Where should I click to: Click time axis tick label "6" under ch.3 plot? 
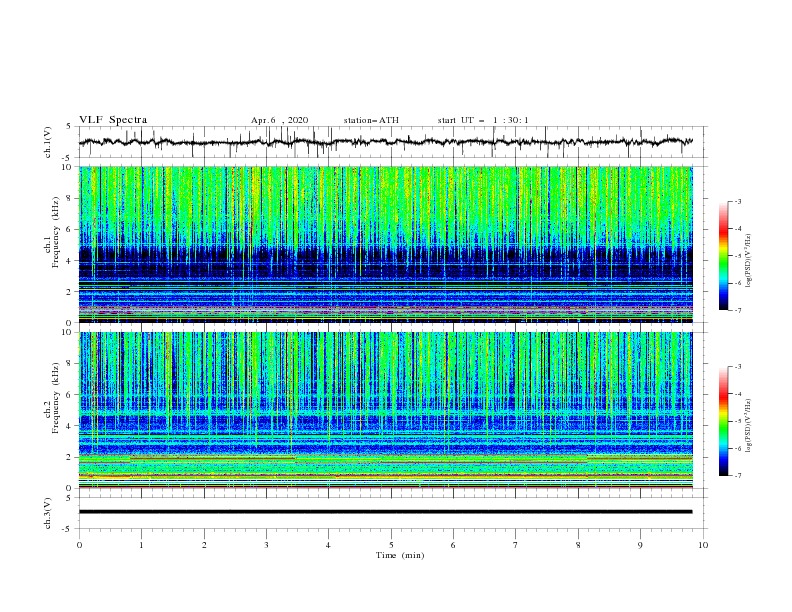(453, 545)
